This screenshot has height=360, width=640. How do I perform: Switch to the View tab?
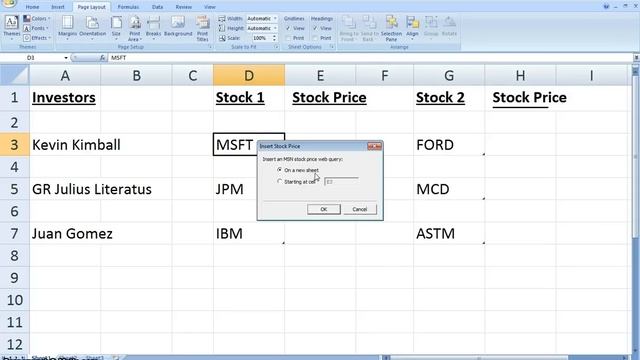tap(210, 7)
